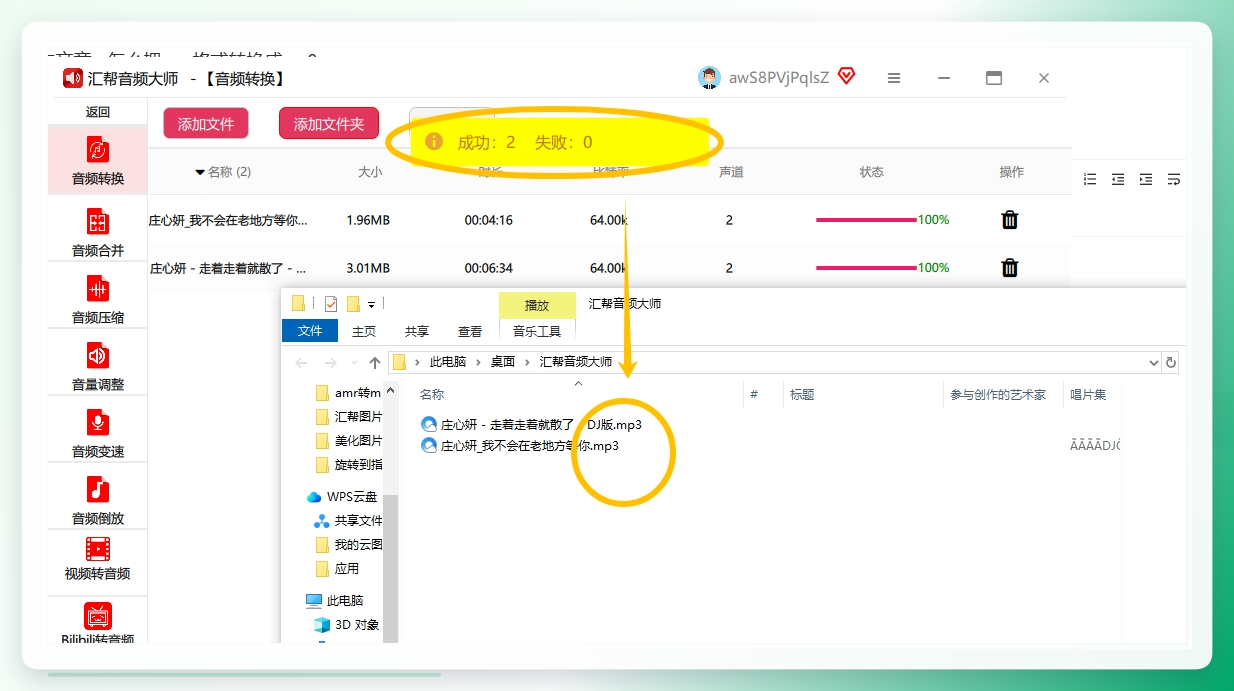
Task: Click Explorer back arrow
Action: [x=301, y=362]
